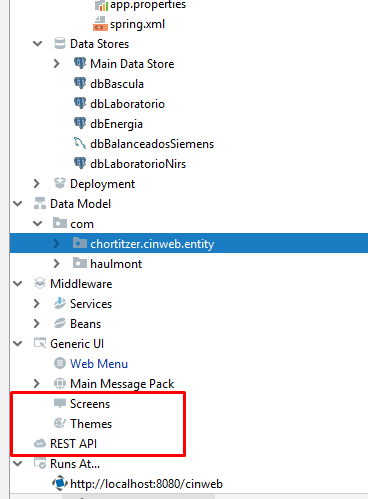This screenshot has height=499, width=368.
Task: Select the Main Message Pack label
Action: tap(122, 384)
